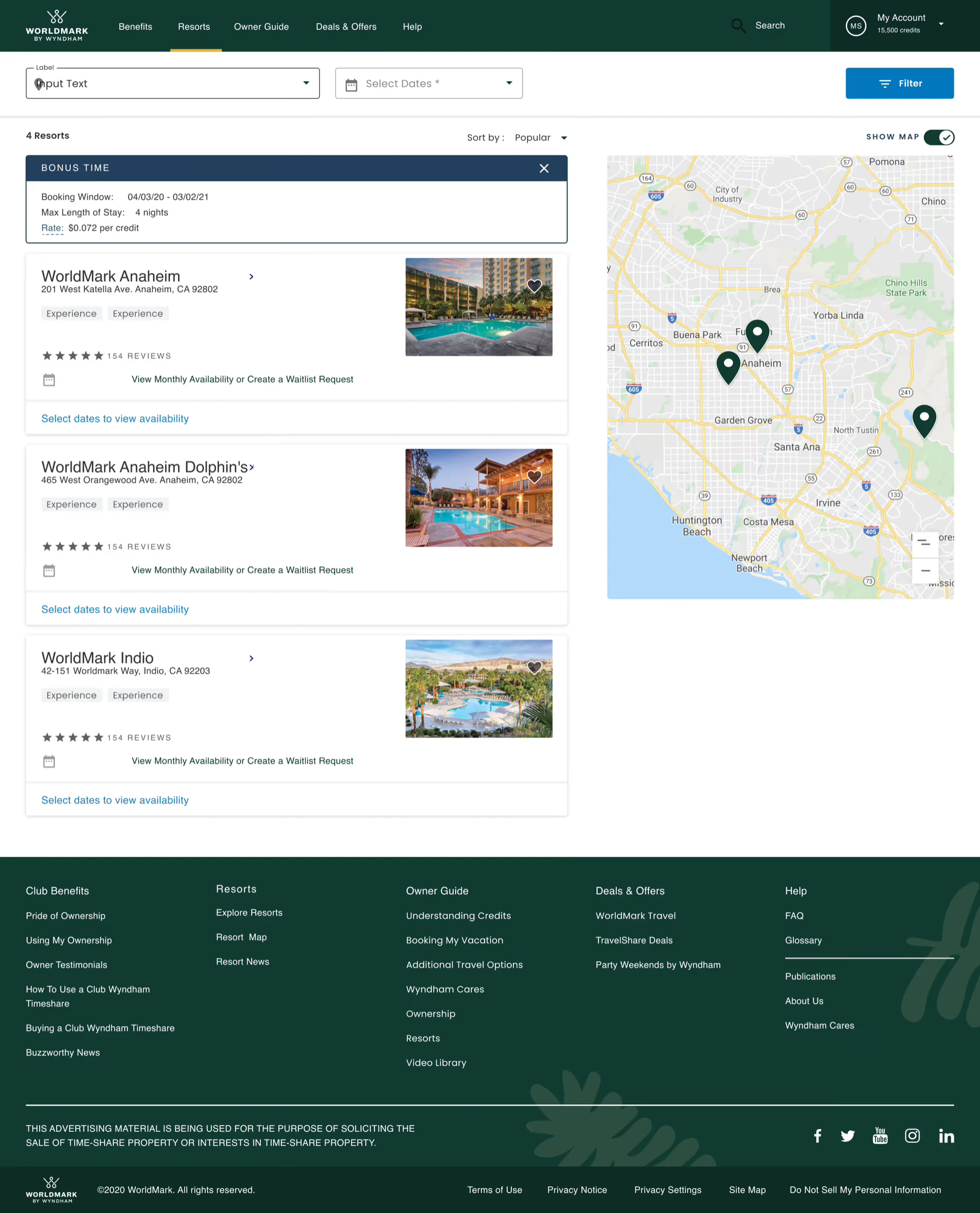Open the Instagram footer icon
Screen dimensions: 980x1213
click(912, 1136)
